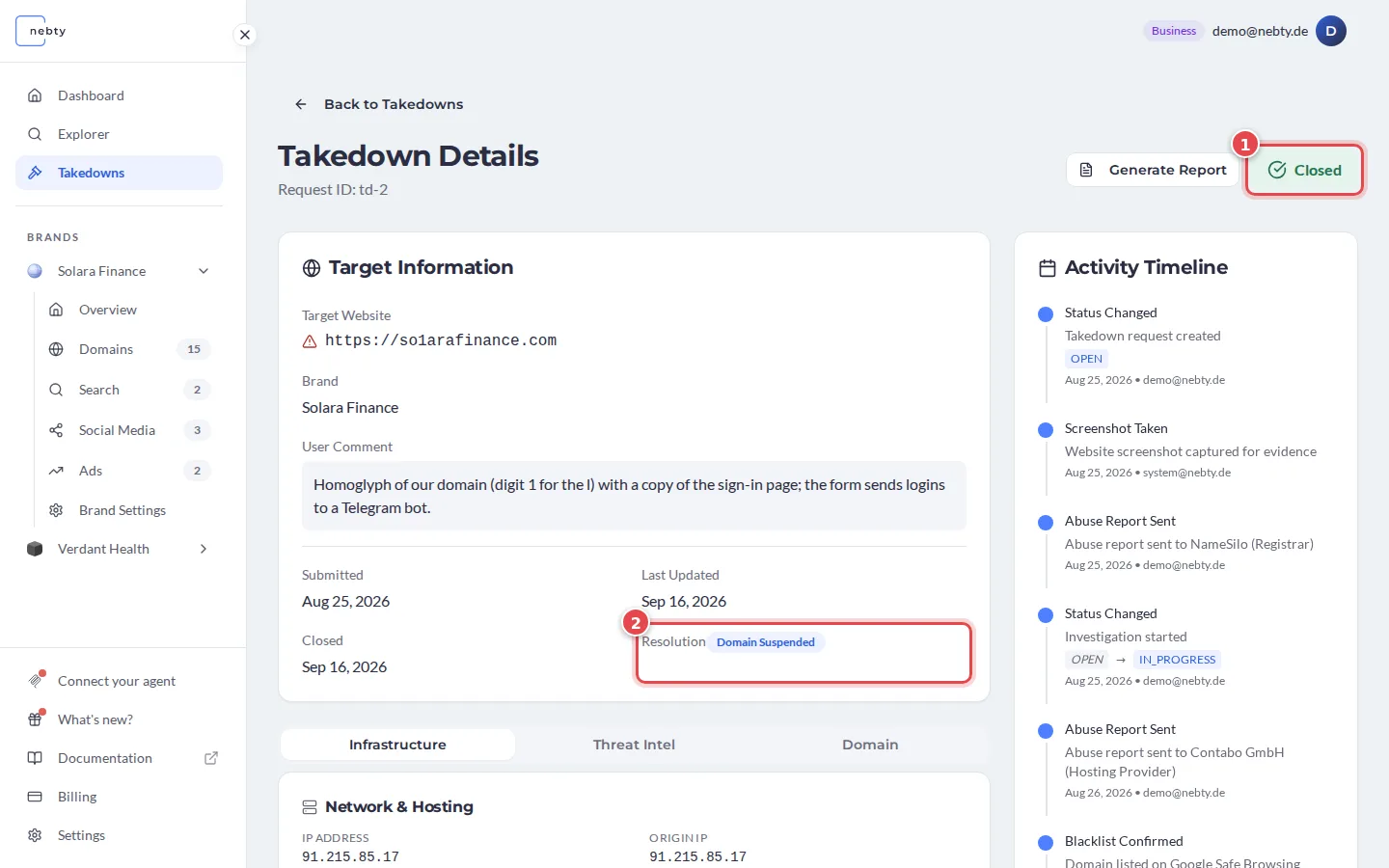Click Documentation external link icon

[211, 758]
